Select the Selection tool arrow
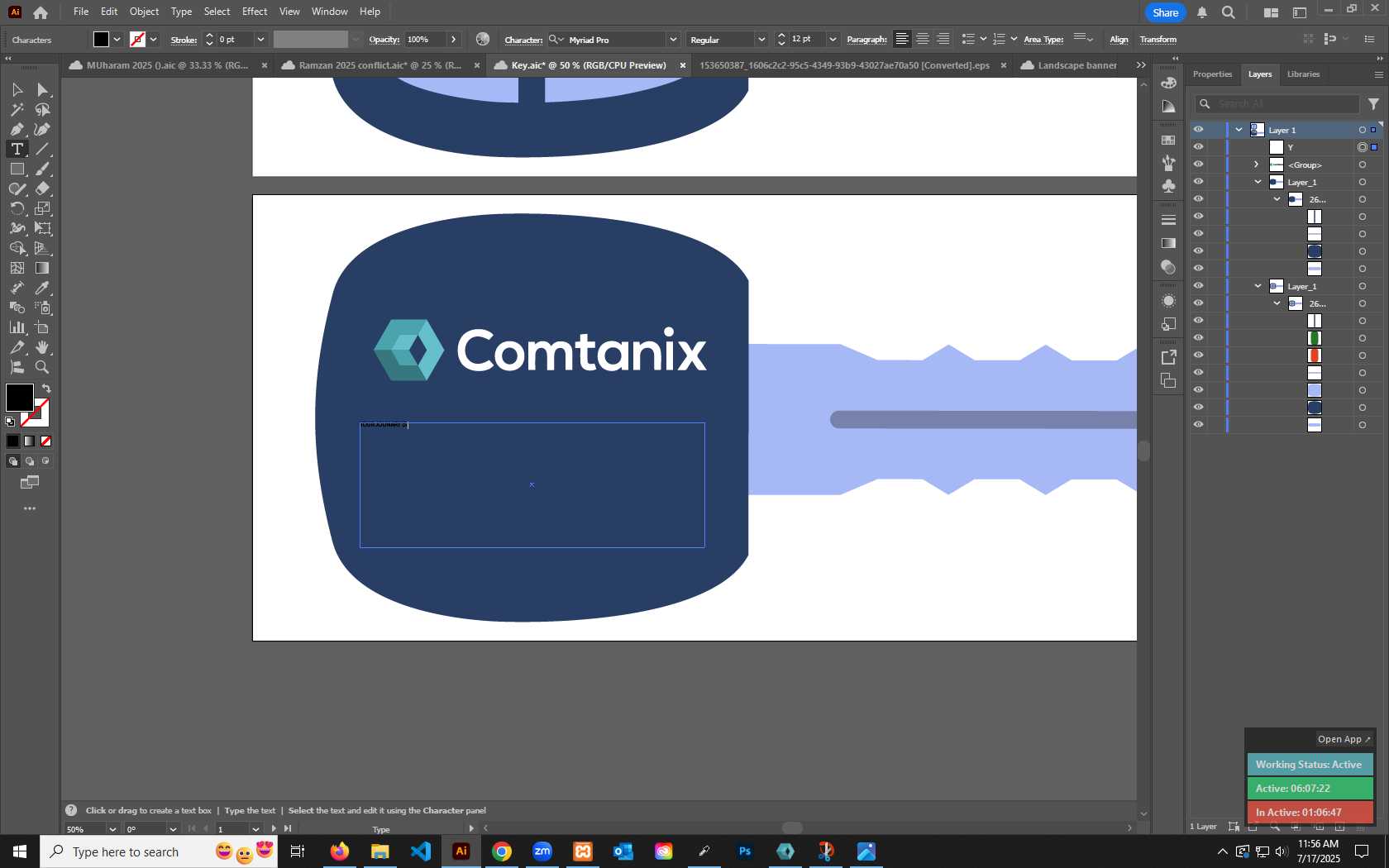The width and height of the screenshot is (1389, 868). pos(17,89)
